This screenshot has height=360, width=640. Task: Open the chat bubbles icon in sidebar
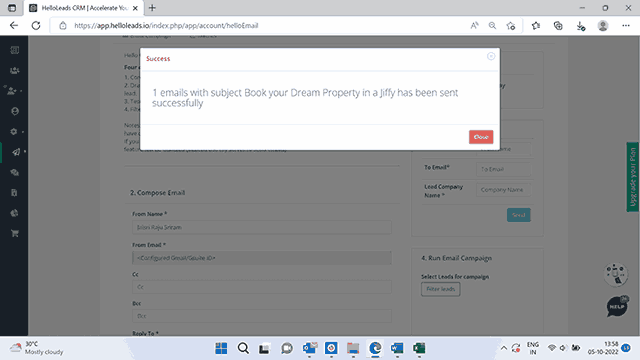coord(15,172)
